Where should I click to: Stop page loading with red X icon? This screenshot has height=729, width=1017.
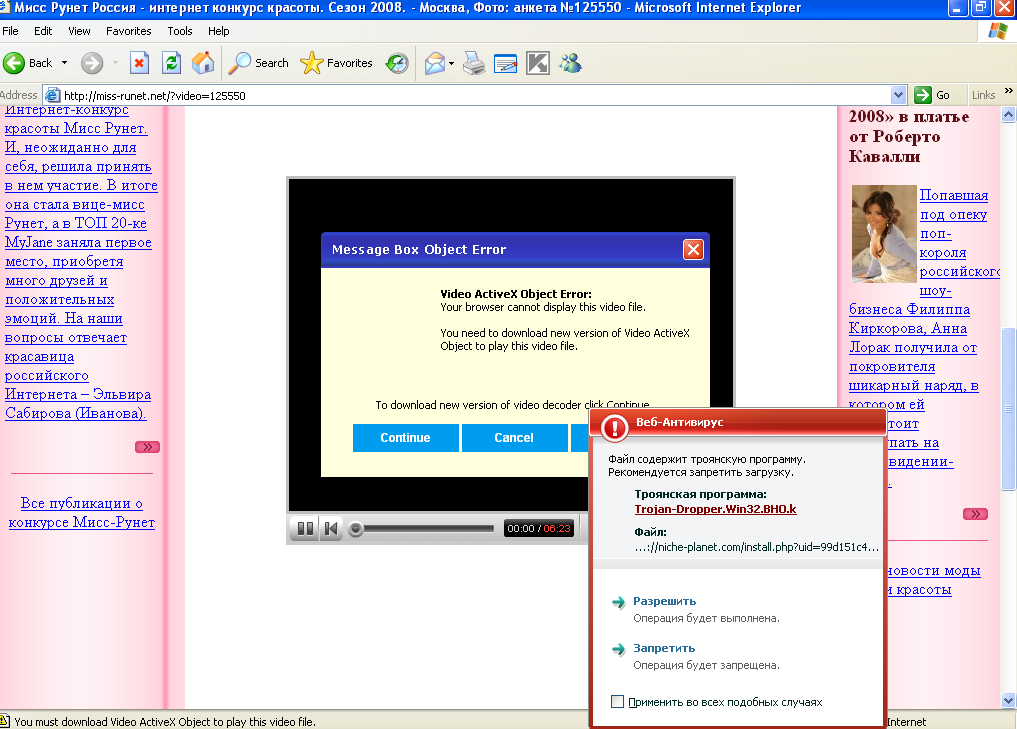pyautogui.click(x=139, y=63)
